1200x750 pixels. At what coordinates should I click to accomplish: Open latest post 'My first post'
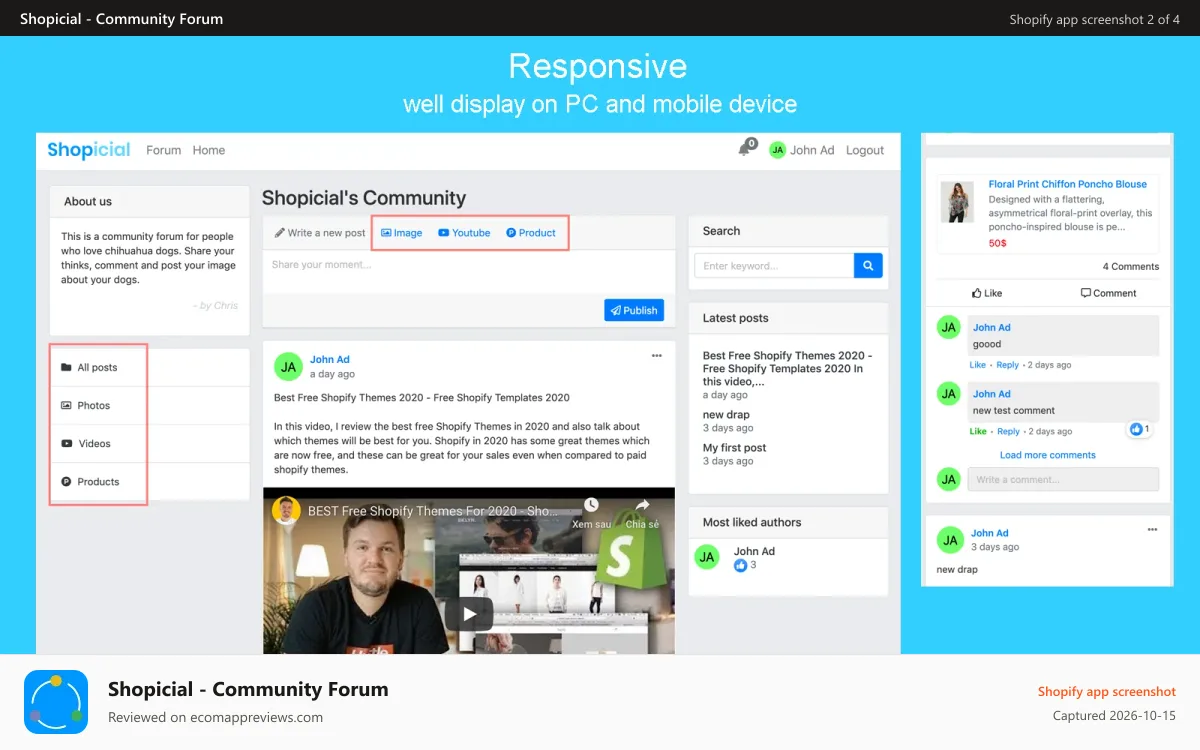pos(735,447)
